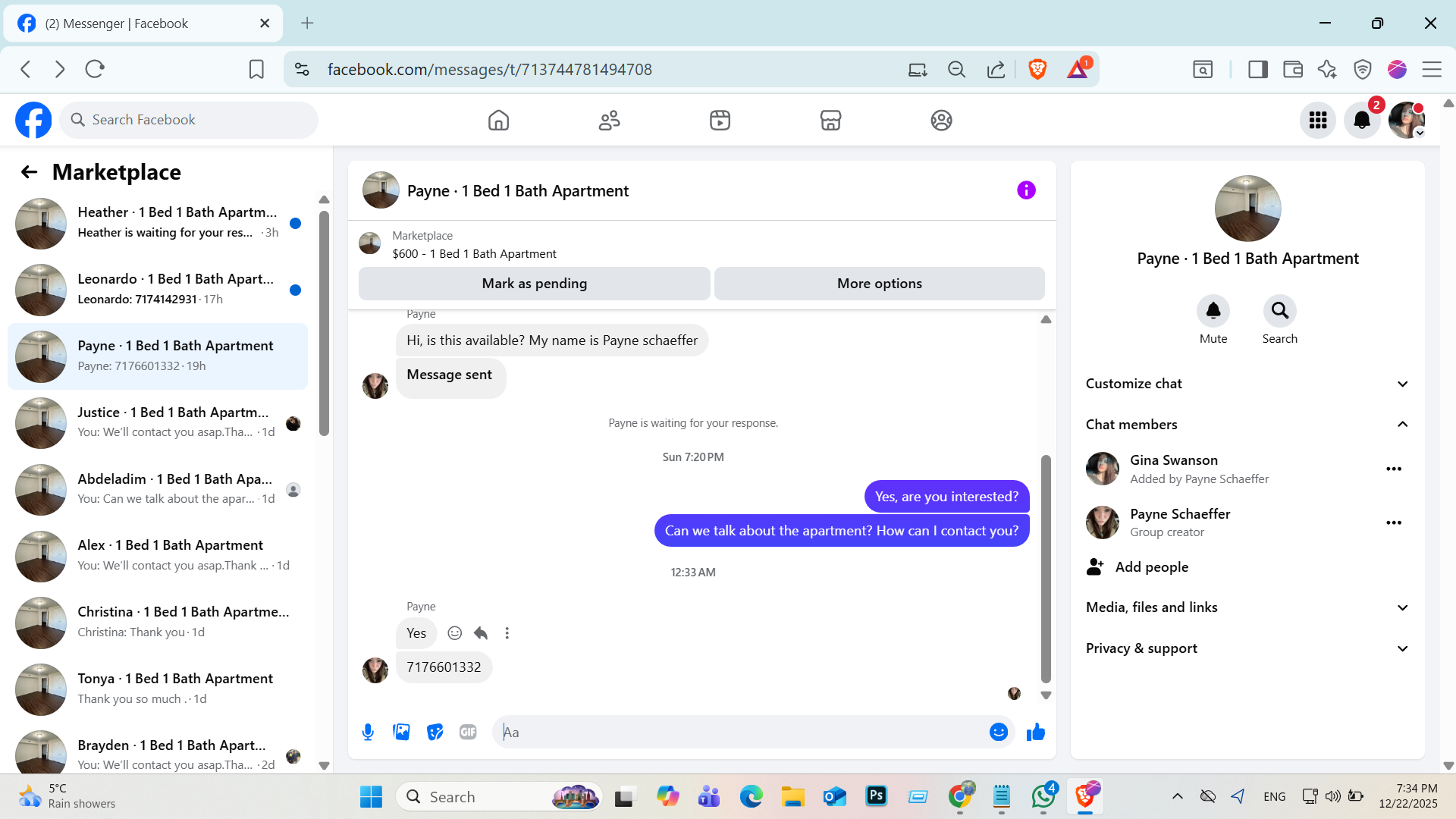Click the More options button
The height and width of the screenshot is (819, 1456).
pos(879,284)
